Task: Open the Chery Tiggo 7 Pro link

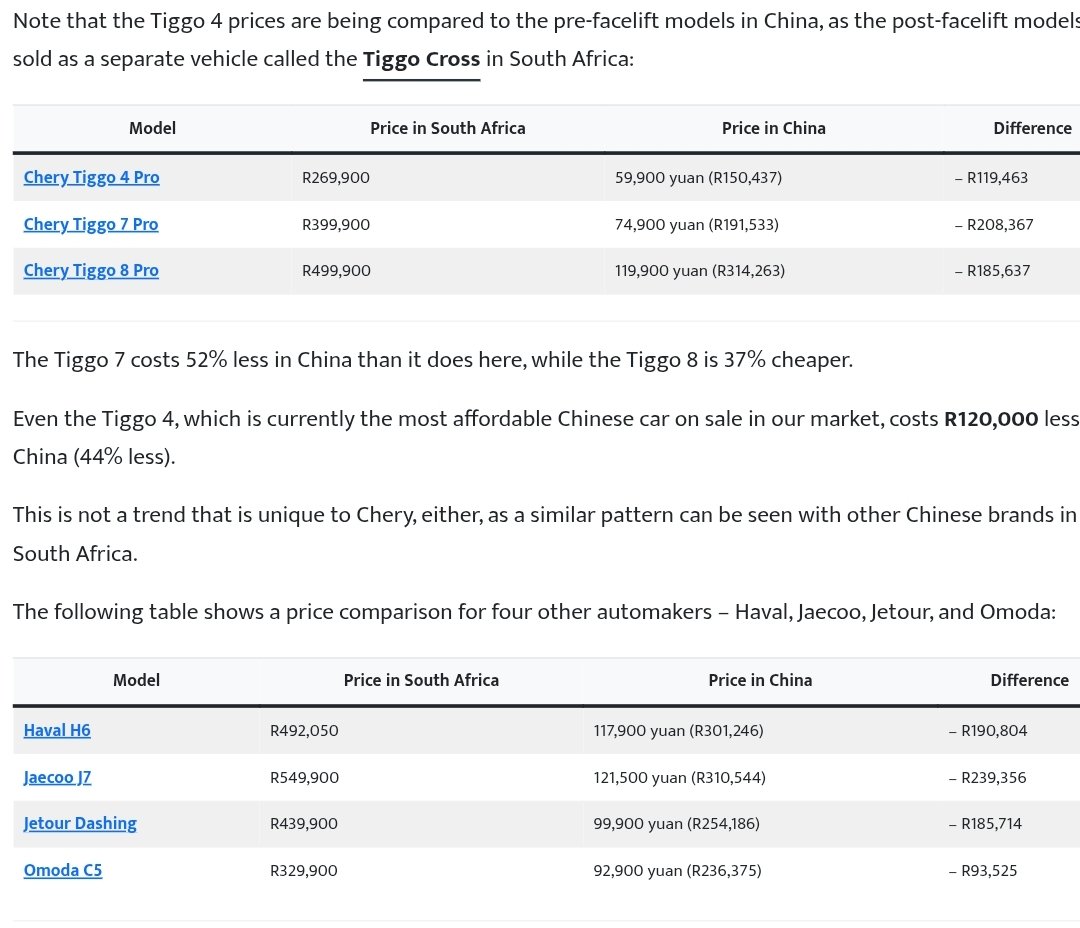Action: click(x=91, y=225)
